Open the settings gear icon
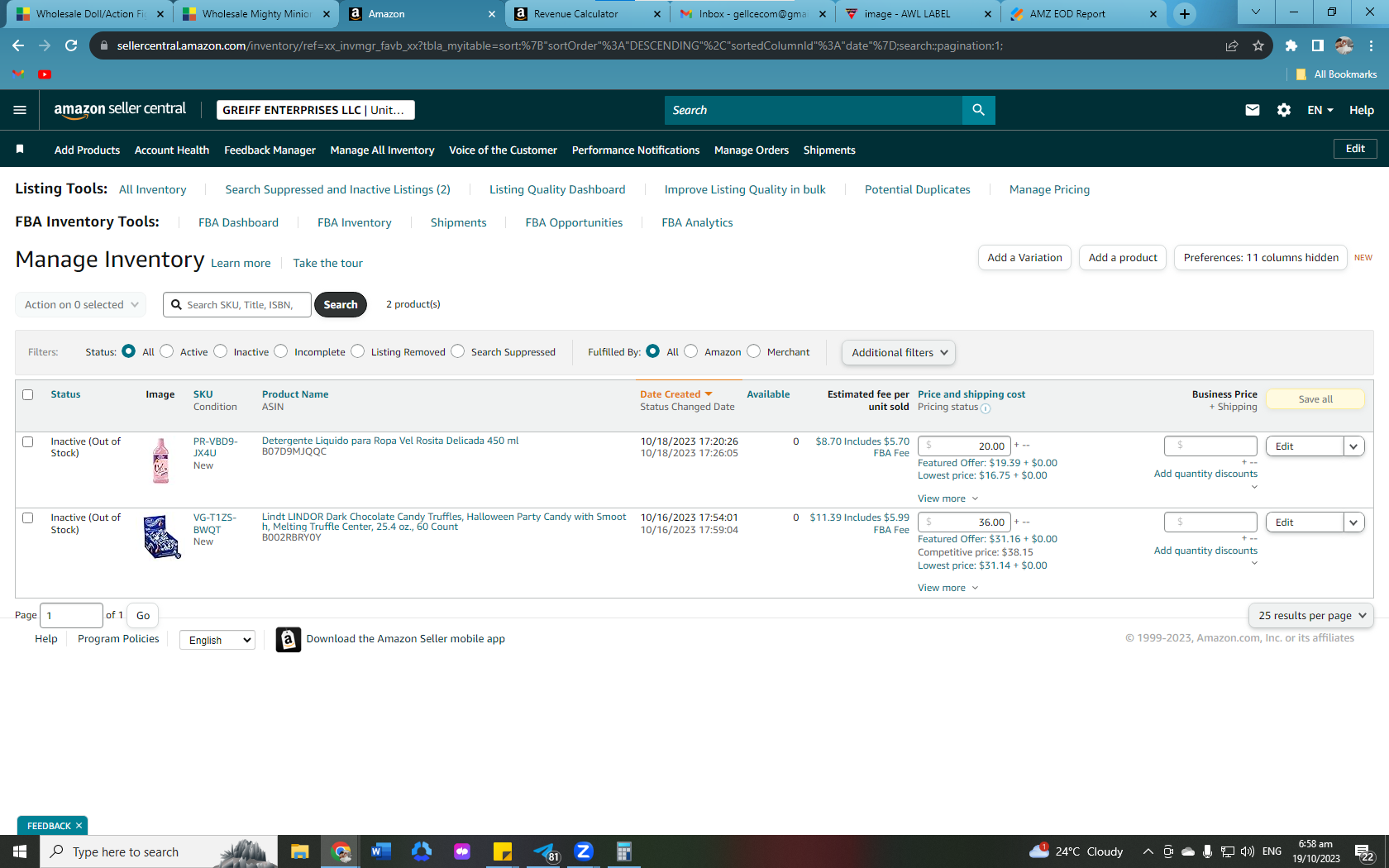The height and width of the screenshot is (868, 1389). [1284, 110]
